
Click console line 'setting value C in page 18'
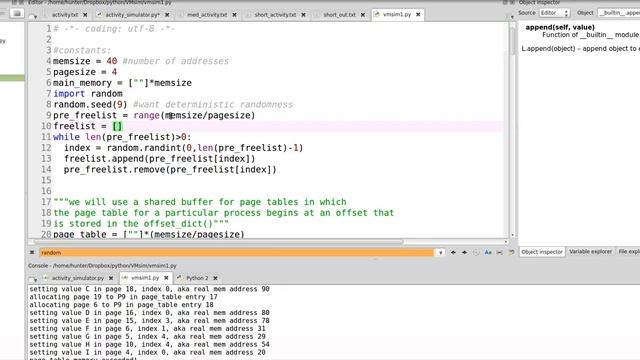(x=149, y=289)
